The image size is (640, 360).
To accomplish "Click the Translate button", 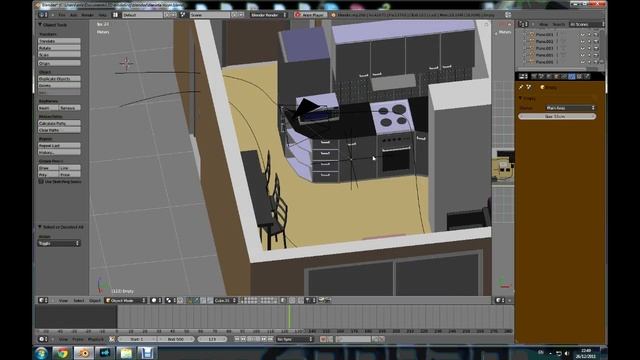I will [59, 41].
